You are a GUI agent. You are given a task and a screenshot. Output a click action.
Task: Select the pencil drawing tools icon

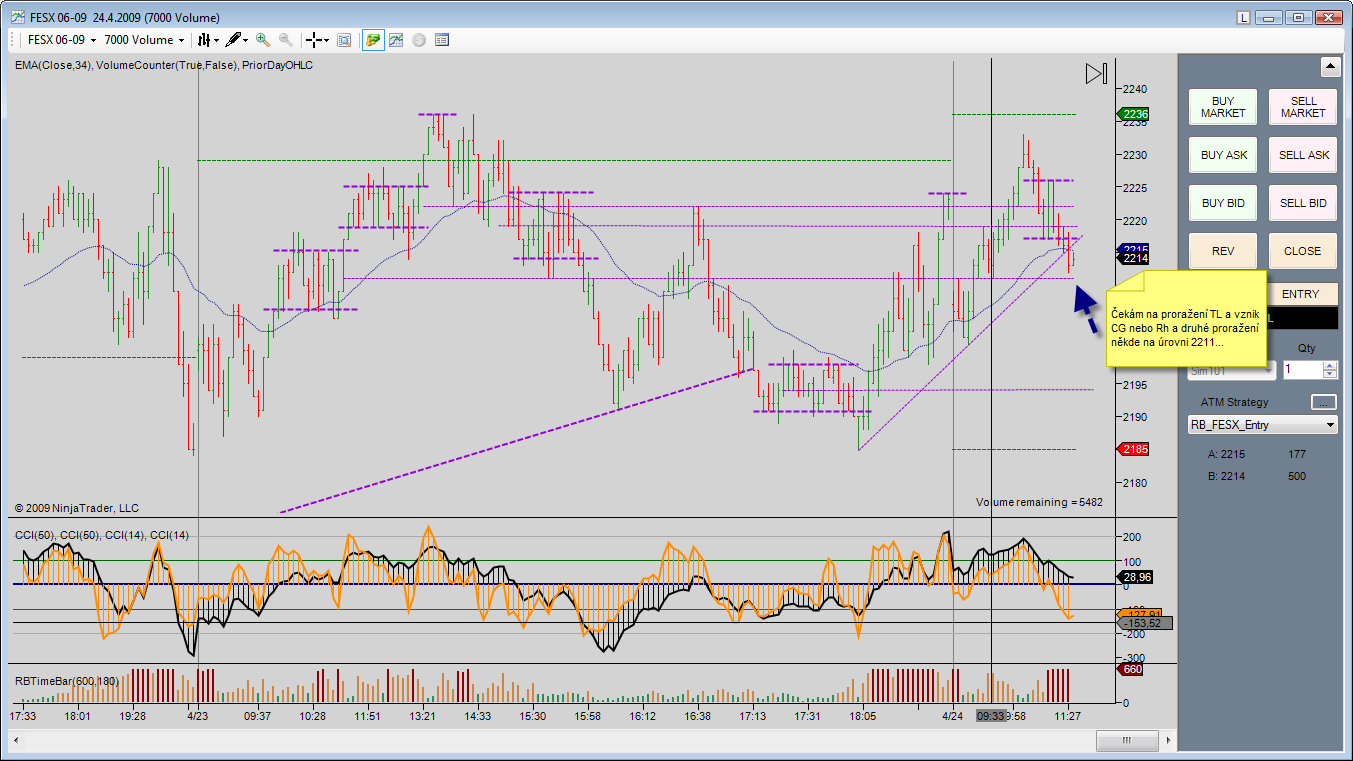(235, 40)
